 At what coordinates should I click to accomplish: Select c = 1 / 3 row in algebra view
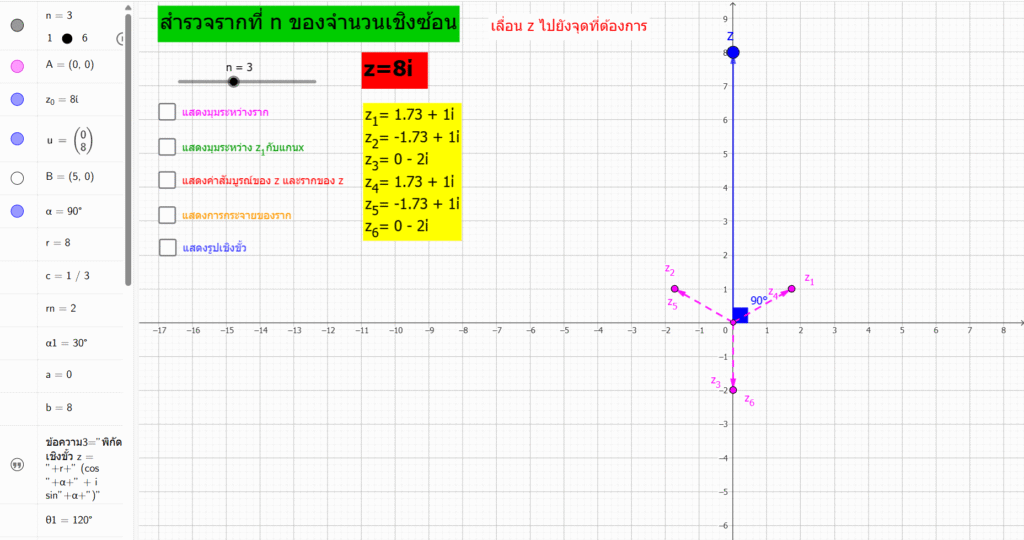[x=62, y=276]
